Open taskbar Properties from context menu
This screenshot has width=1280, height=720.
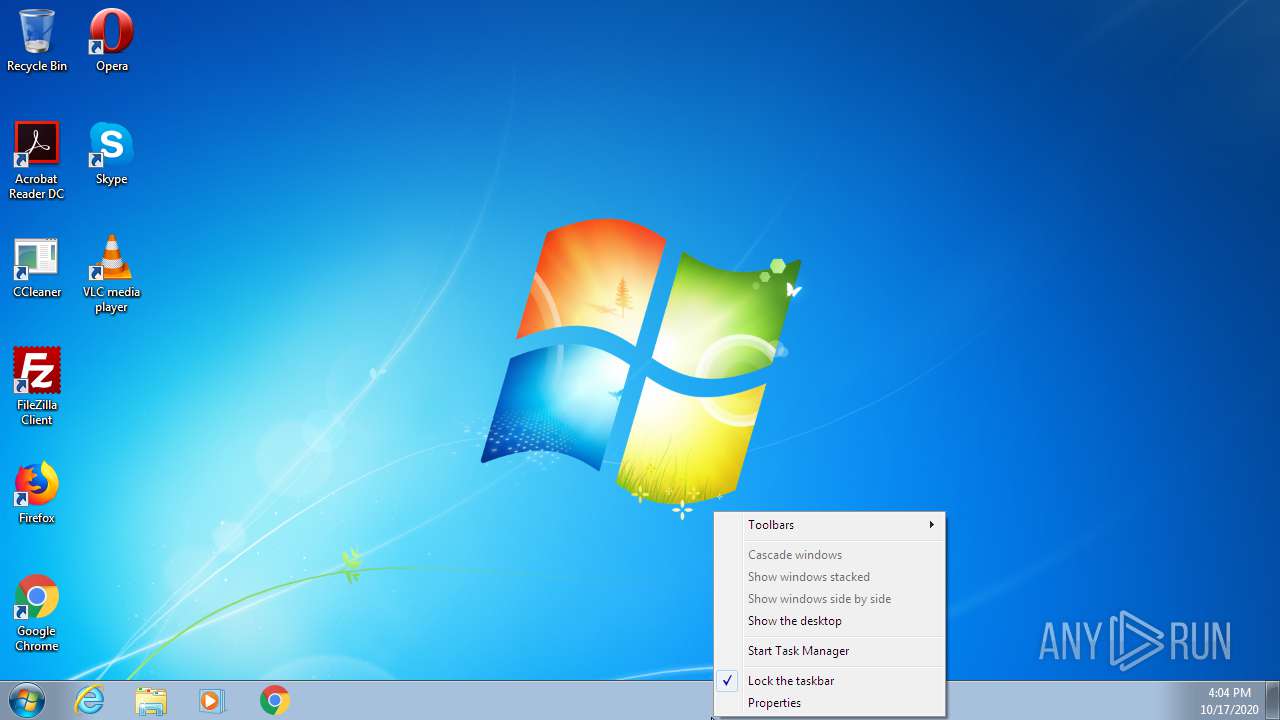(830, 703)
